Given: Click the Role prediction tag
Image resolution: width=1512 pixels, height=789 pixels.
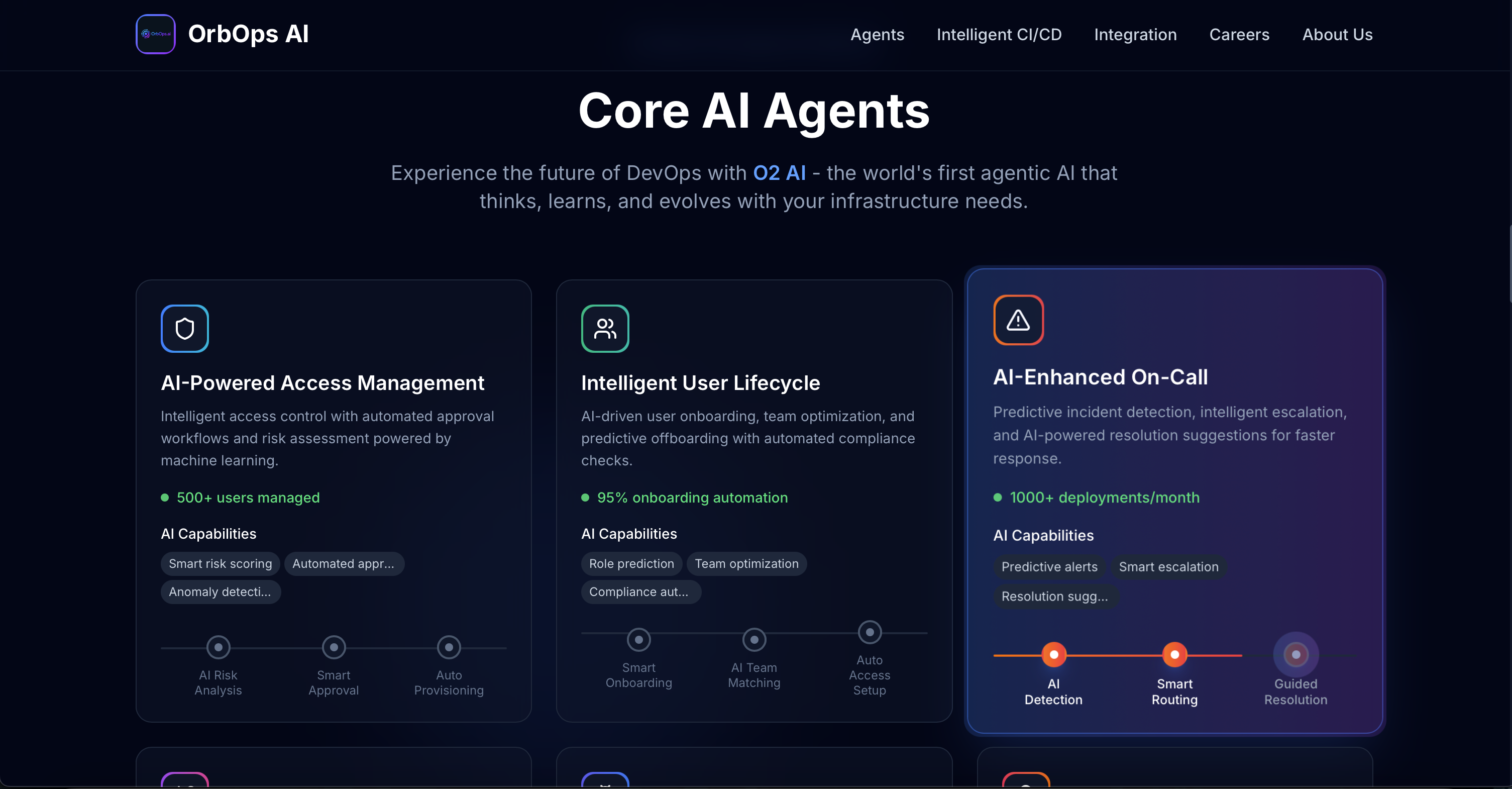Looking at the screenshot, I should point(631,563).
